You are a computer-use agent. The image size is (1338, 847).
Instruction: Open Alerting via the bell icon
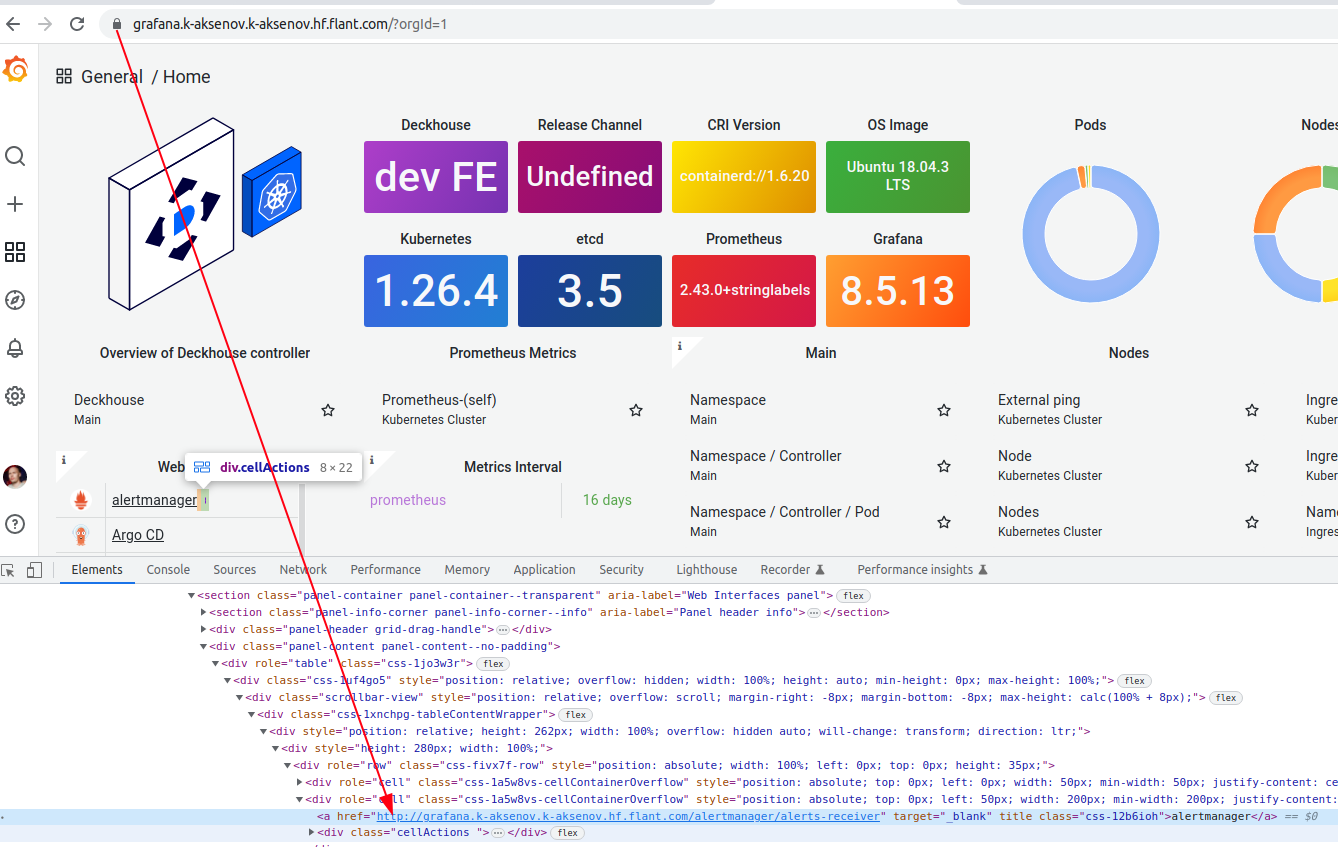(15, 348)
